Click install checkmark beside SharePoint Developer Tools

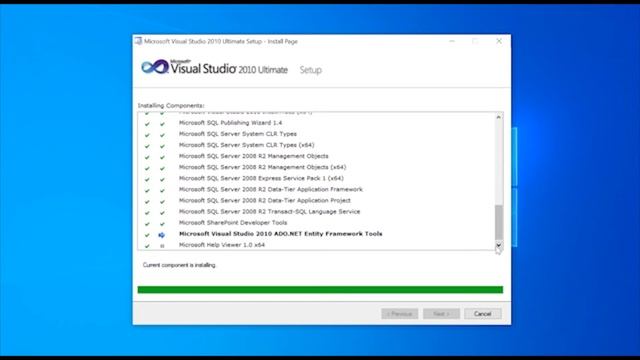162,224
